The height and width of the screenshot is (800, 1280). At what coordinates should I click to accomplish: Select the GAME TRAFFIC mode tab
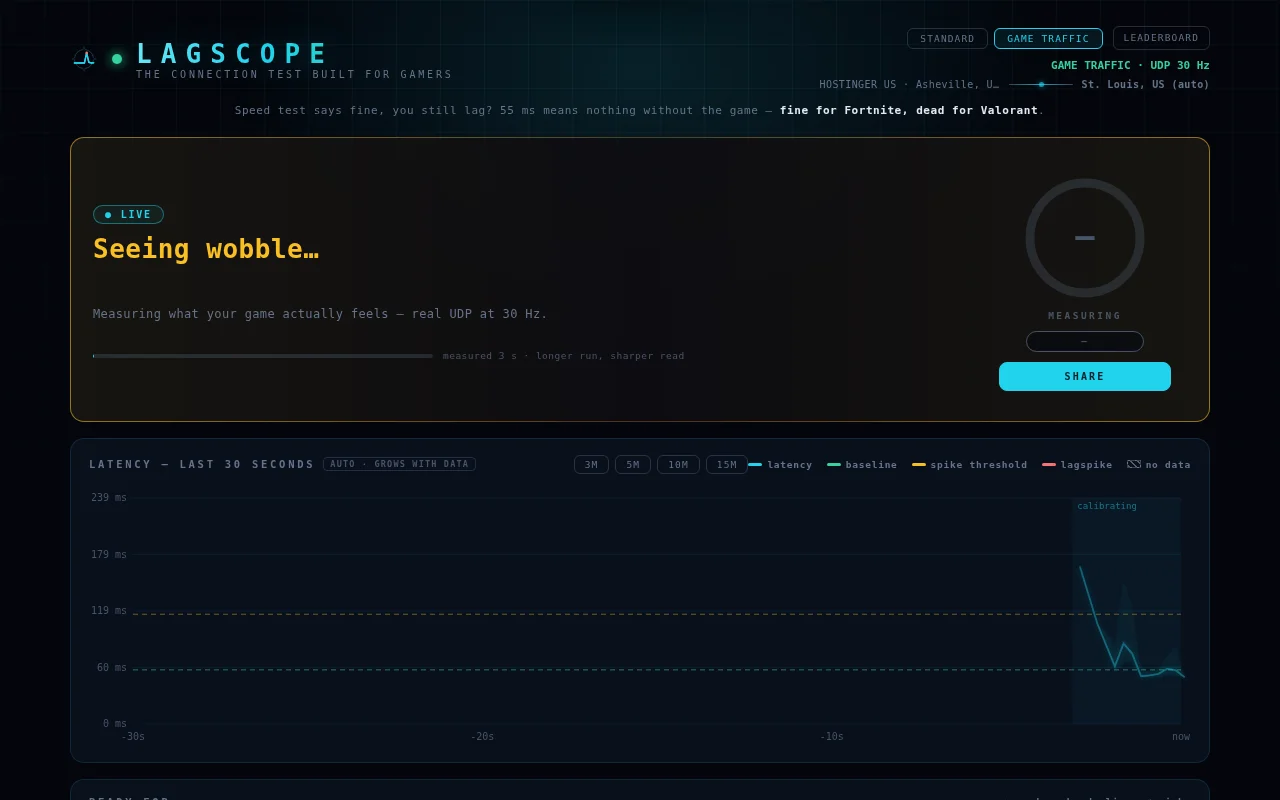(x=1048, y=39)
